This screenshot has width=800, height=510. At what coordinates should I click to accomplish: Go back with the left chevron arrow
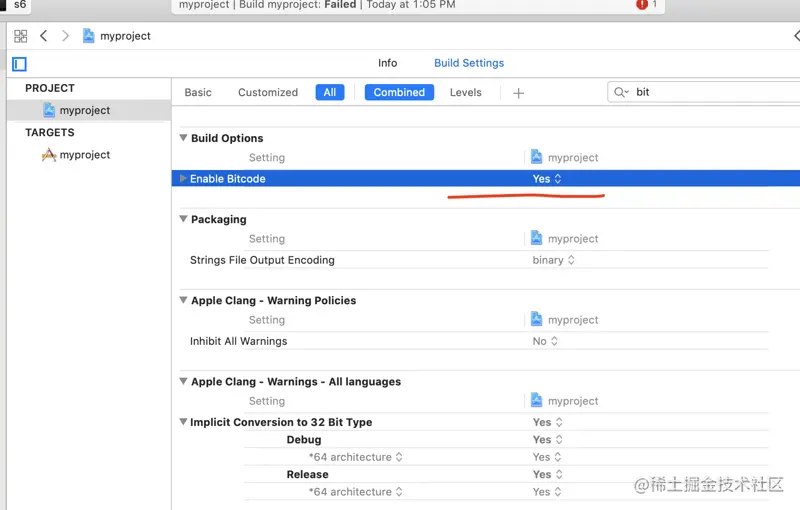click(x=44, y=36)
